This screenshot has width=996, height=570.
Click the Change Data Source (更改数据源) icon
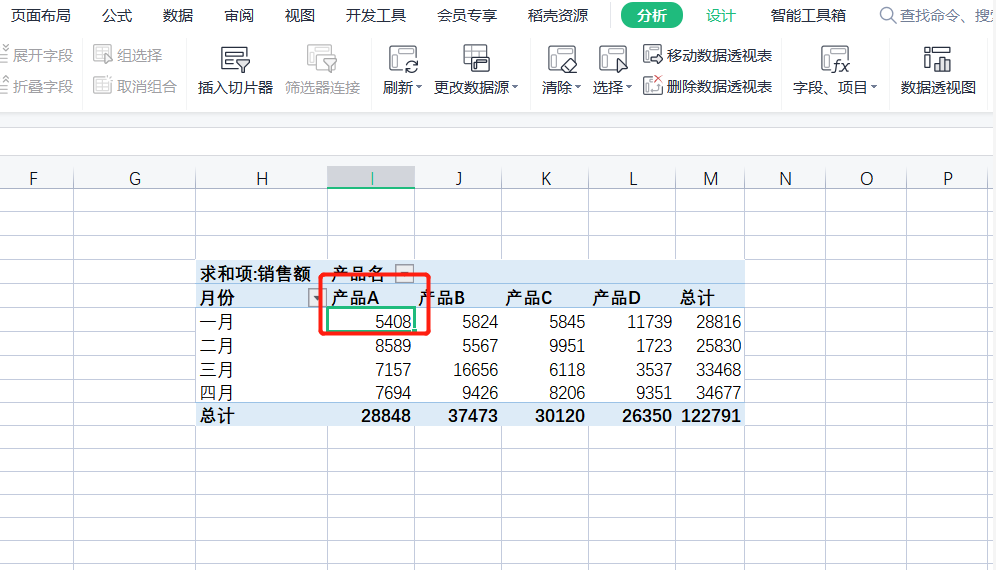[476, 60]
